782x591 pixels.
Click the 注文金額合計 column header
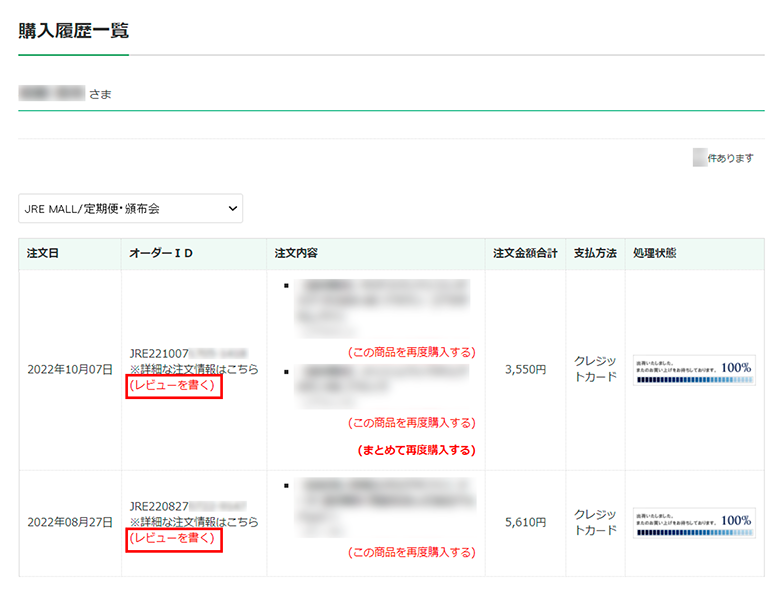point(525,254)
